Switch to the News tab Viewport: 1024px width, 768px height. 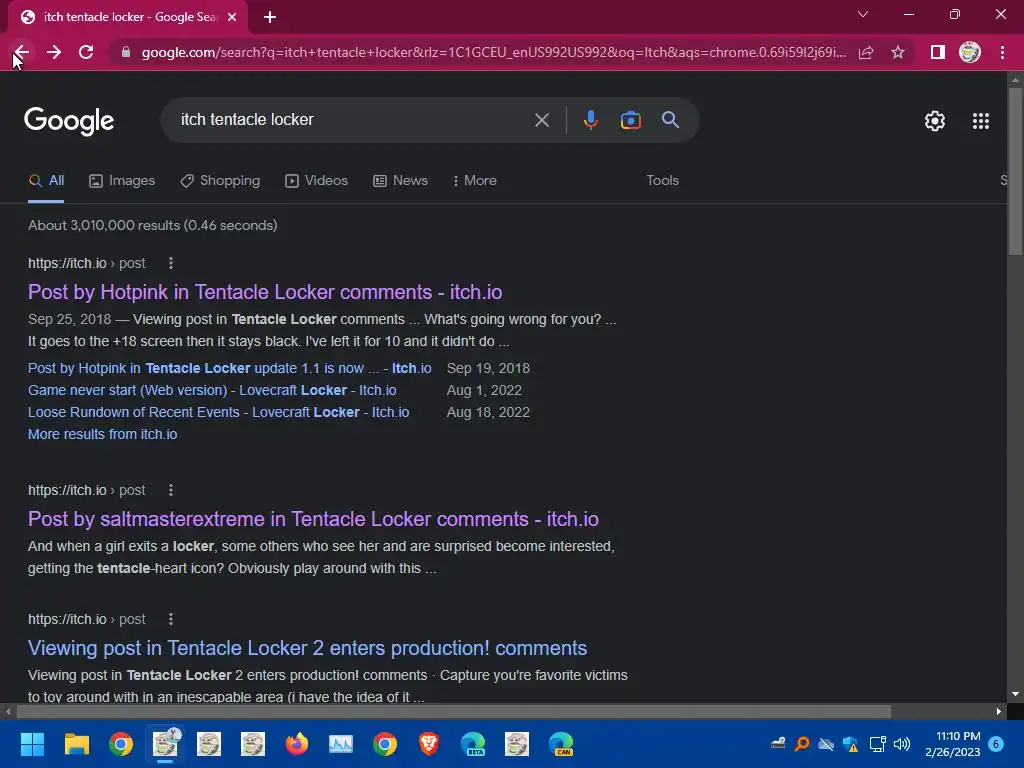click(400, 180)
